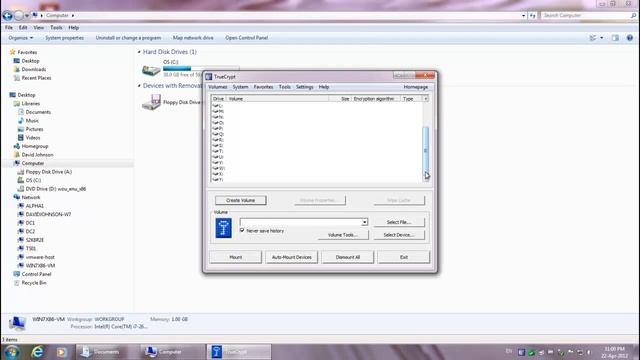Click the Explorer back arrow button
The image size is (640, 360).
(x=7, y=16)
